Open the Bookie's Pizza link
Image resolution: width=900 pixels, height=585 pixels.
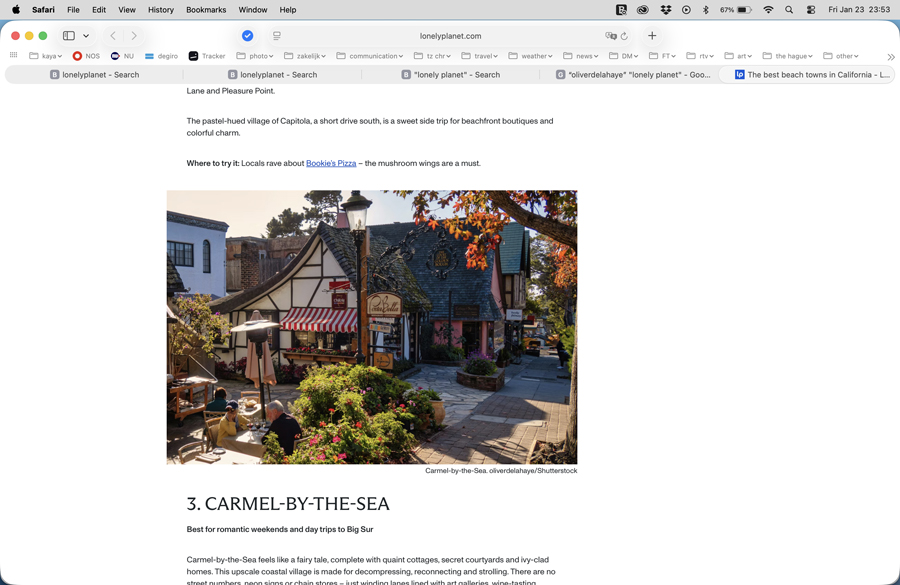[x=331, y=163]
